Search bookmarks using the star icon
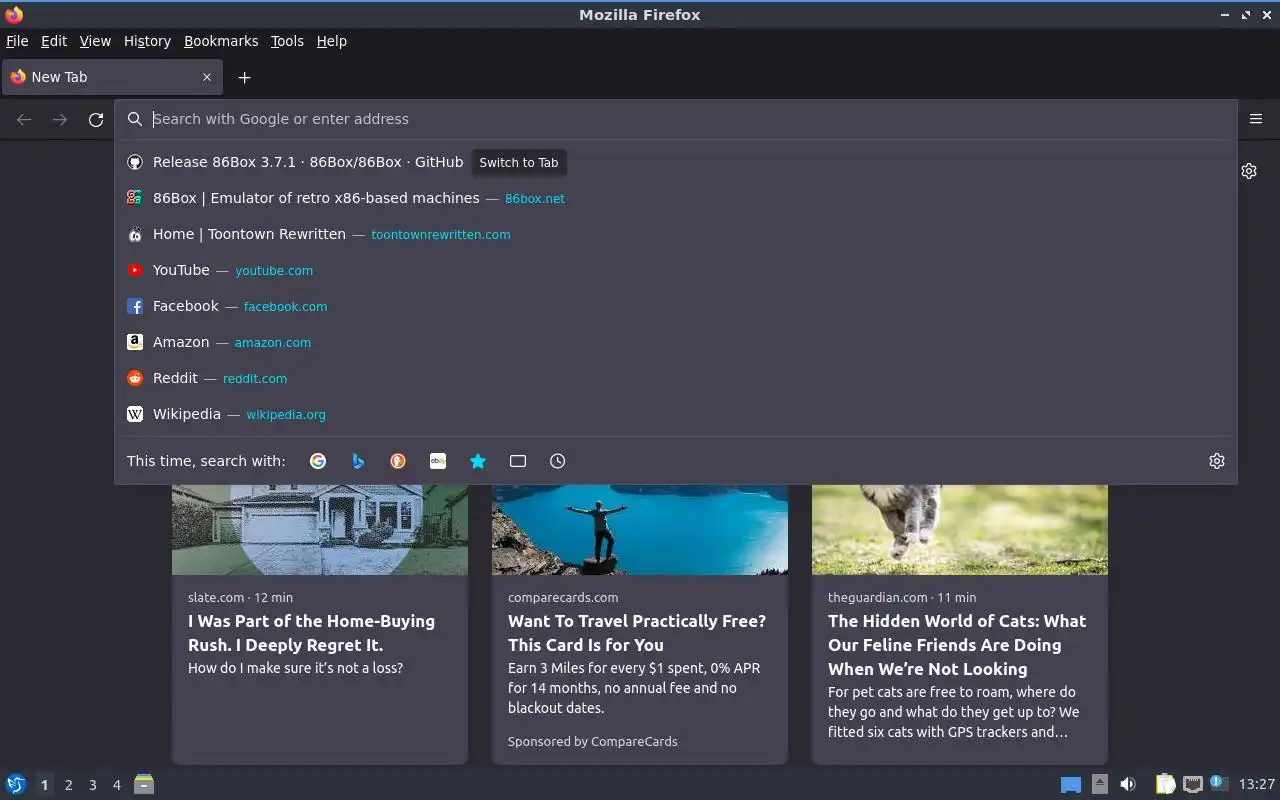The width and height of the screenshot is (1280, 800). pyautogui.click(x=478, y=461)
